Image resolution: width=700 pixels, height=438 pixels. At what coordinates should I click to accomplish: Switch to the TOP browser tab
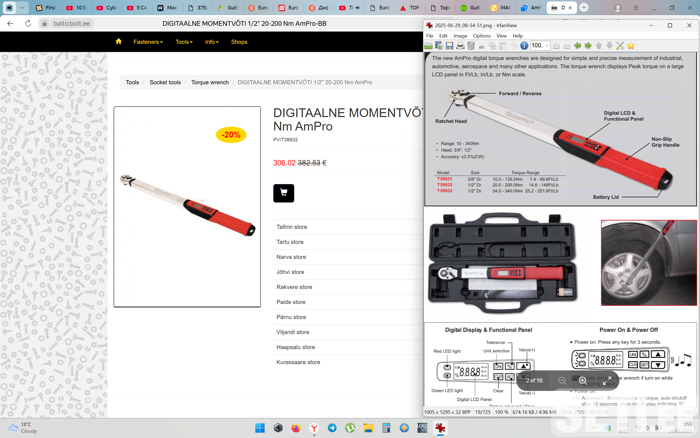click(x=409, y=8)
